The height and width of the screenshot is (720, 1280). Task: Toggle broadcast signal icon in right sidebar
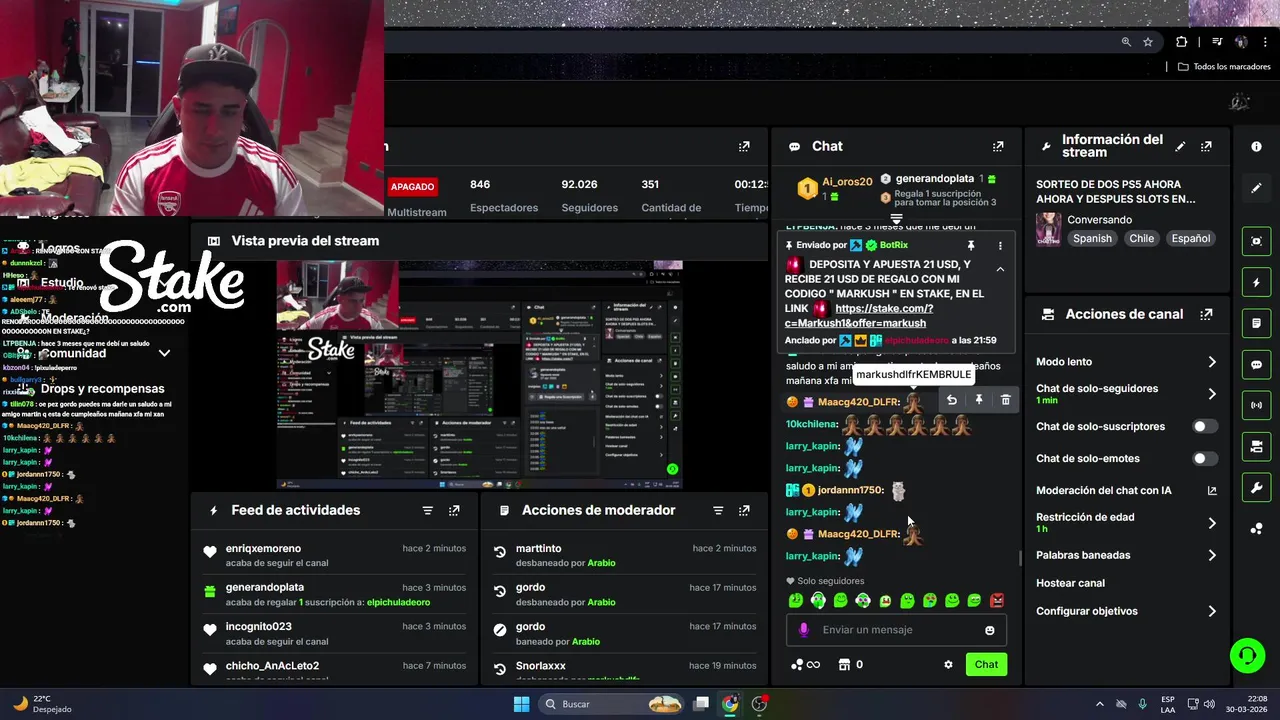1256,406
